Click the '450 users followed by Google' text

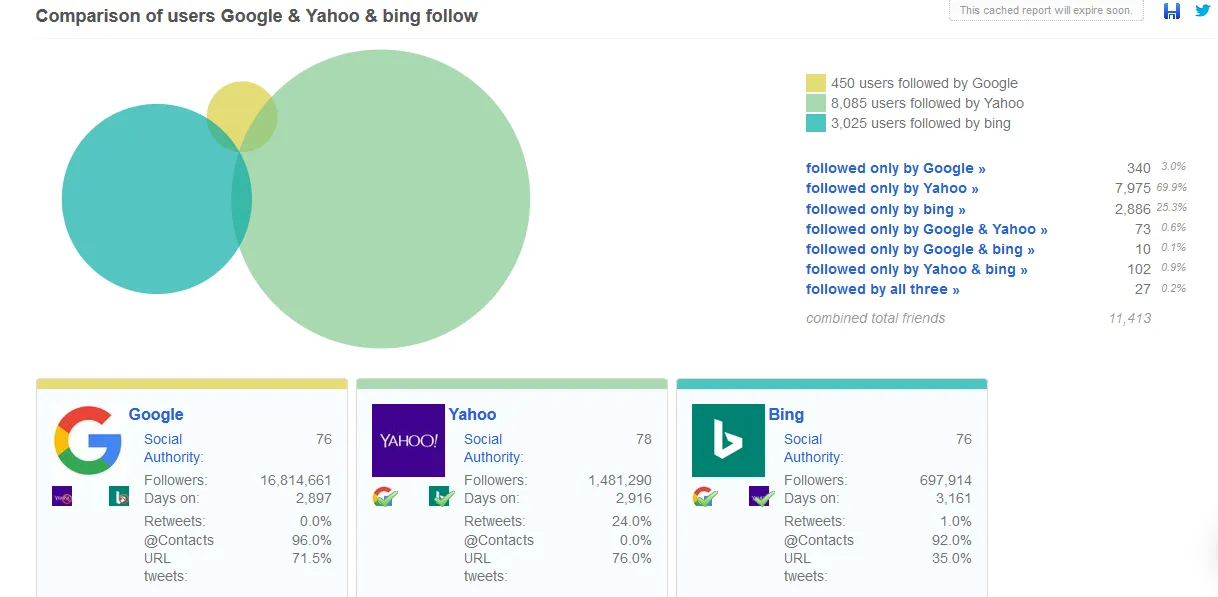[x=924, y=83]
